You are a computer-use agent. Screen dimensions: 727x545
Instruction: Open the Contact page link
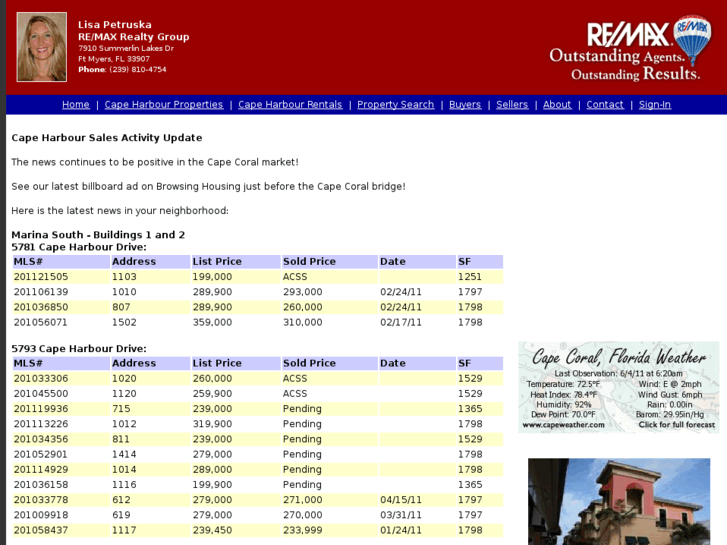(x=605, y=104)
